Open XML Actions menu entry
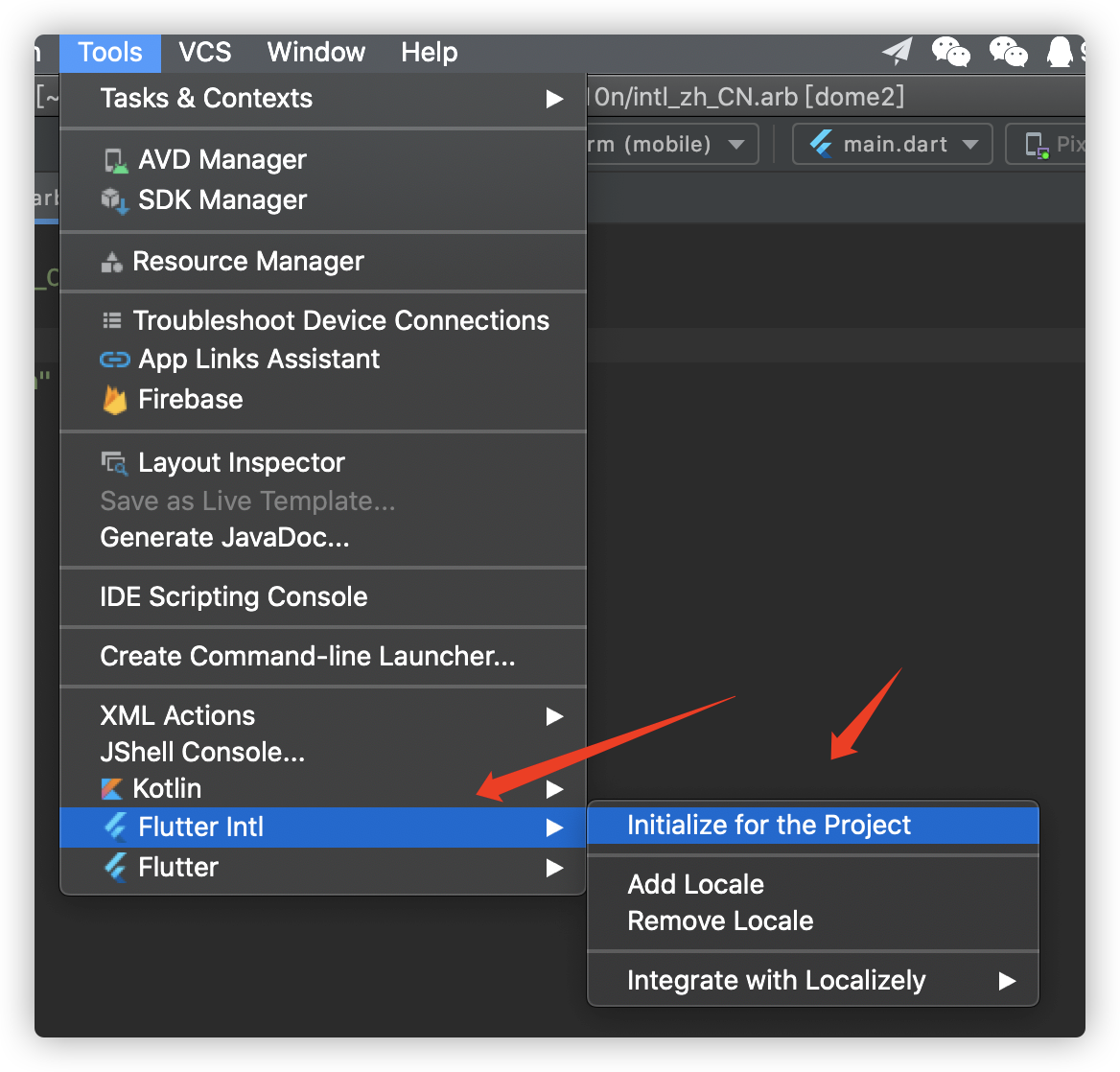1120x1072 pixels. point(323,715)
